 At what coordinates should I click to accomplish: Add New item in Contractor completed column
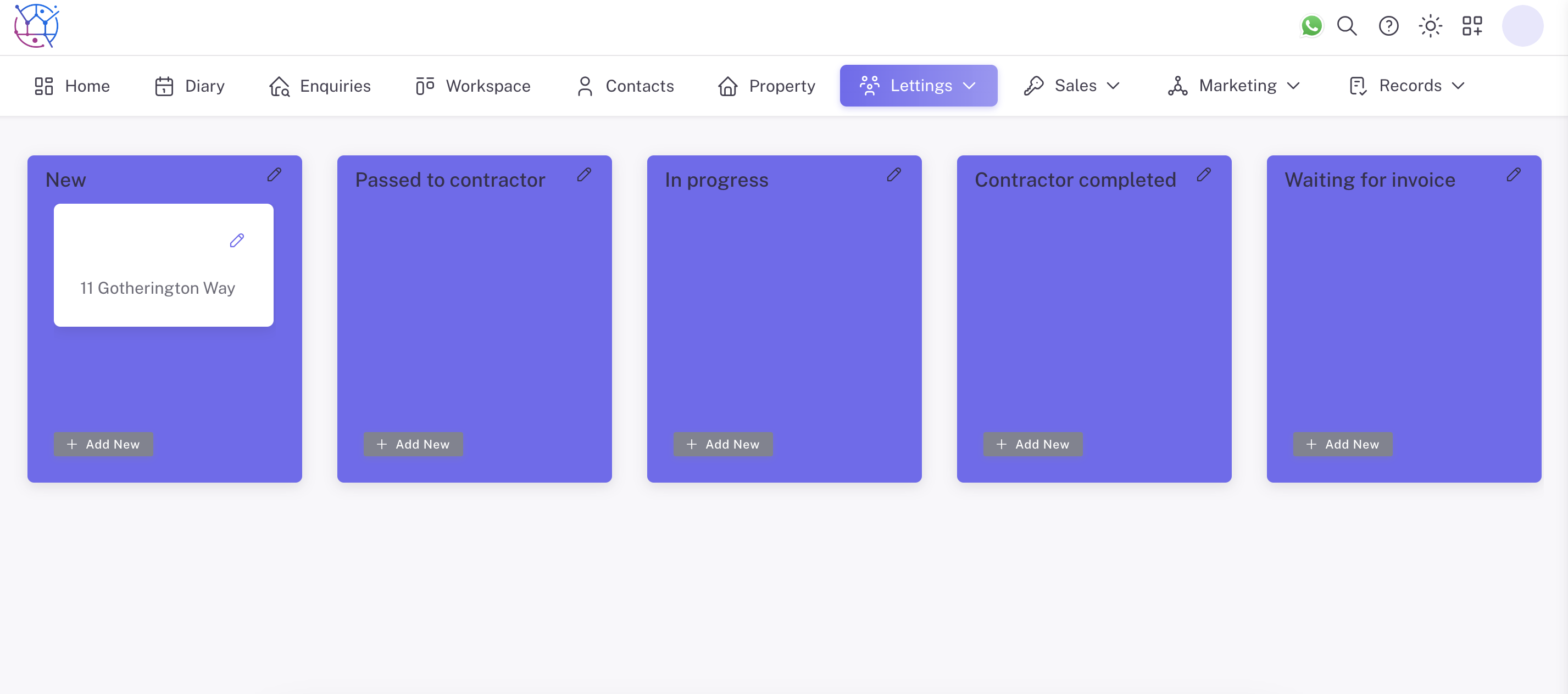tap(1032, 444)
